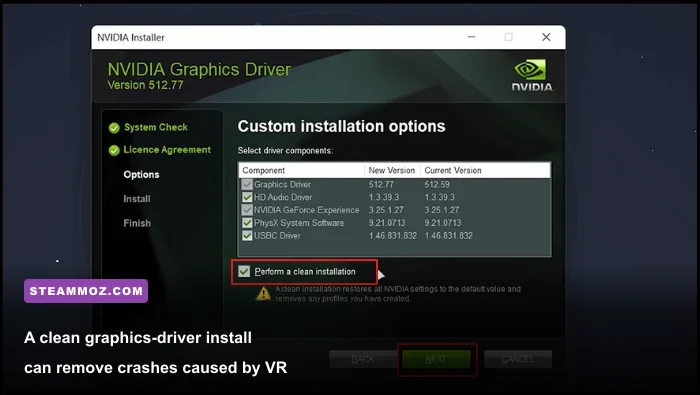This screenshot has height=395, width=700.
Task: Click the Custom installation options heading
Action: pos(342,126)
